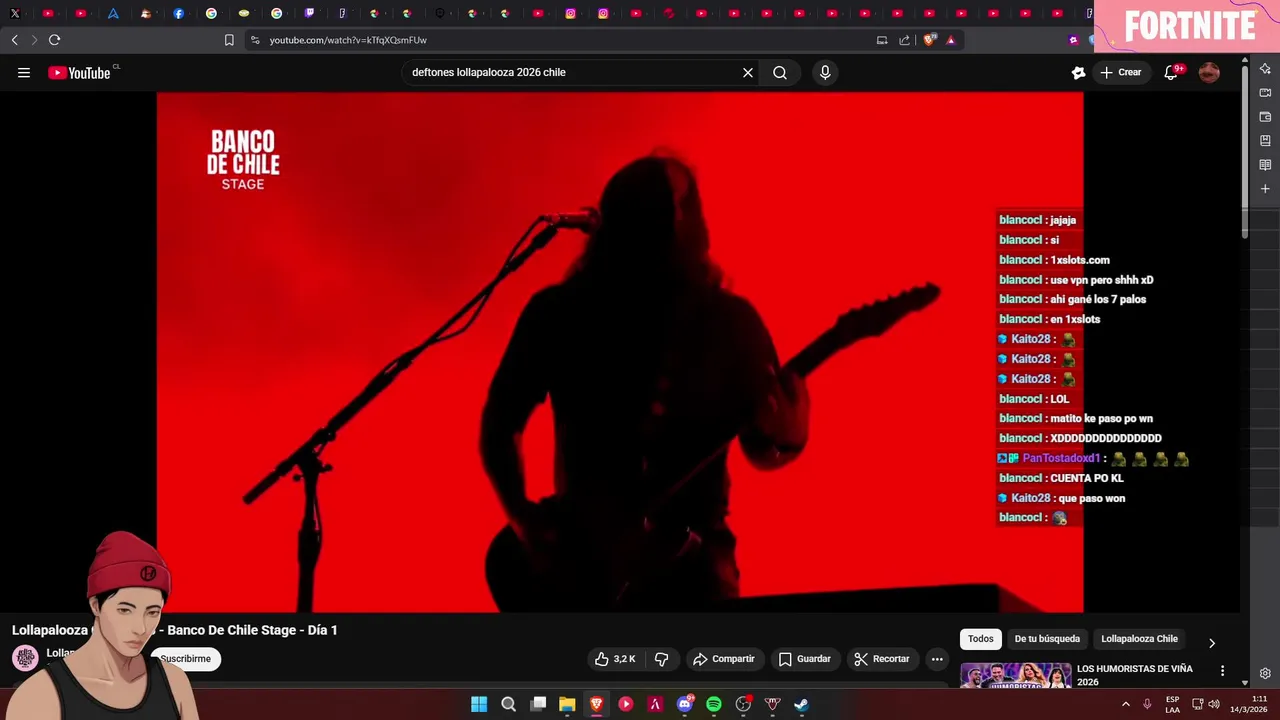This screenshot has width=1280, height=720.
Task: Open the YouTube account avatar menu
Action: pos(1209,72)
